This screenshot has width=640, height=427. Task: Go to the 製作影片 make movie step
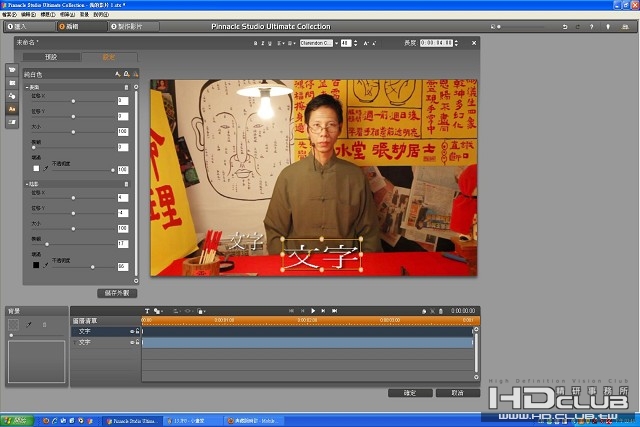[x=133, y=27]
